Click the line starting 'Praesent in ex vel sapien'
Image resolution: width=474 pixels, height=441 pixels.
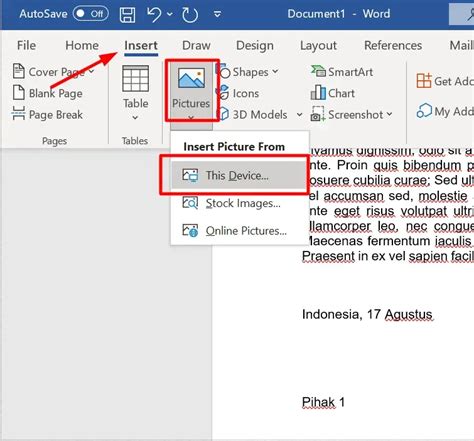pos(388,256)
